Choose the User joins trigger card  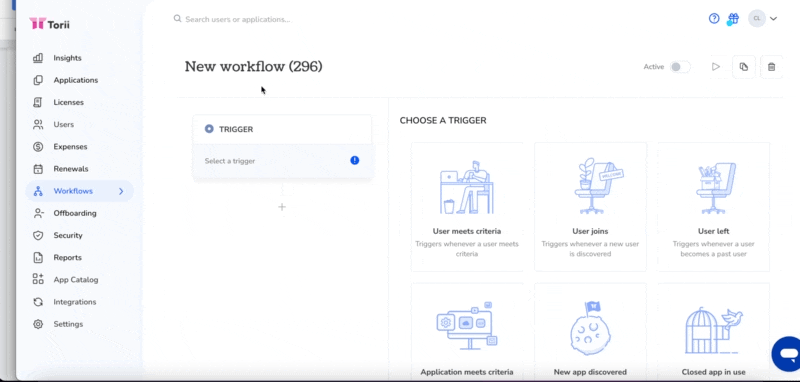pos(590,207)
